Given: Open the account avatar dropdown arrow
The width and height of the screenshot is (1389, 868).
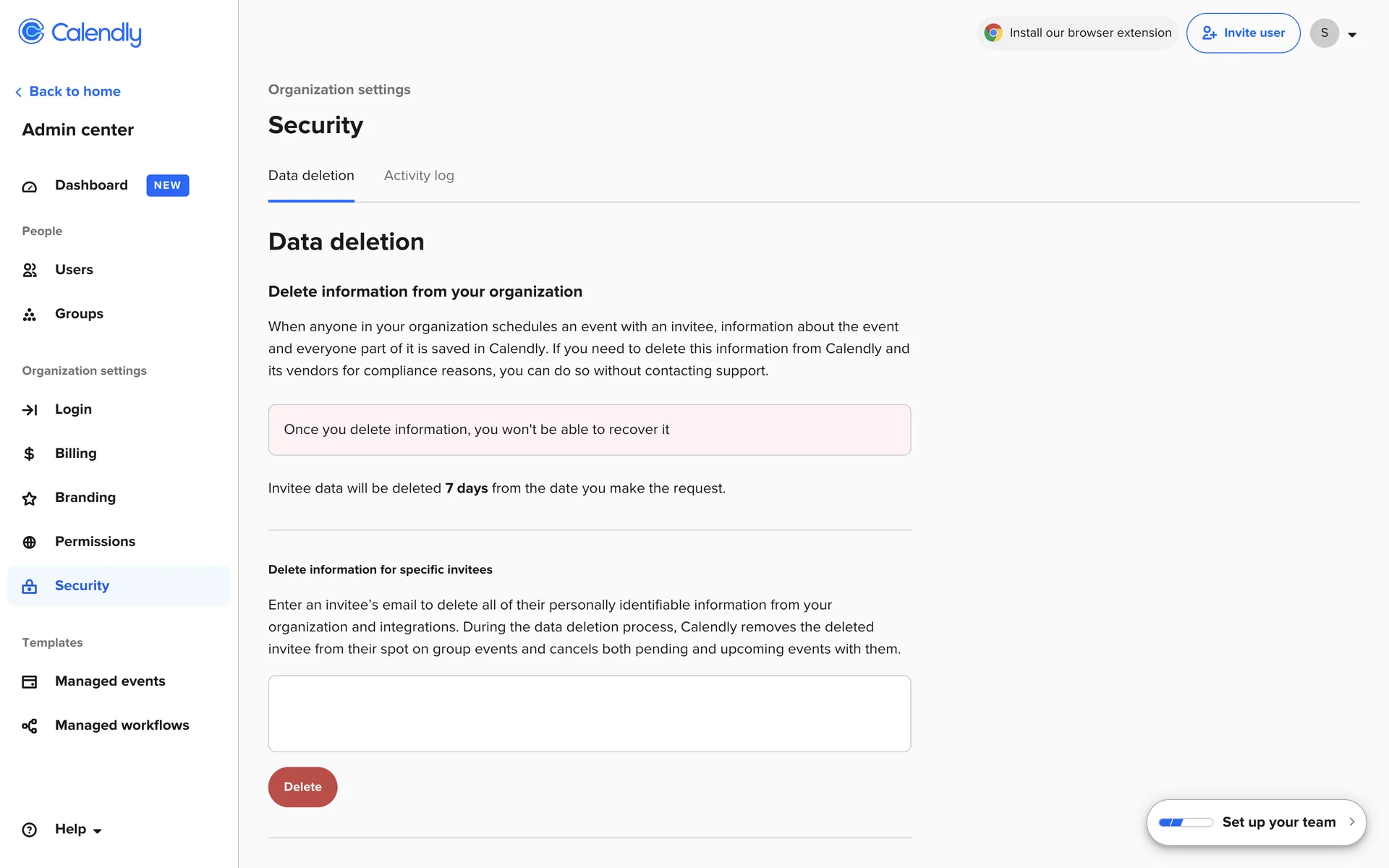Looking at the screenshot, I should (1351, 34).
